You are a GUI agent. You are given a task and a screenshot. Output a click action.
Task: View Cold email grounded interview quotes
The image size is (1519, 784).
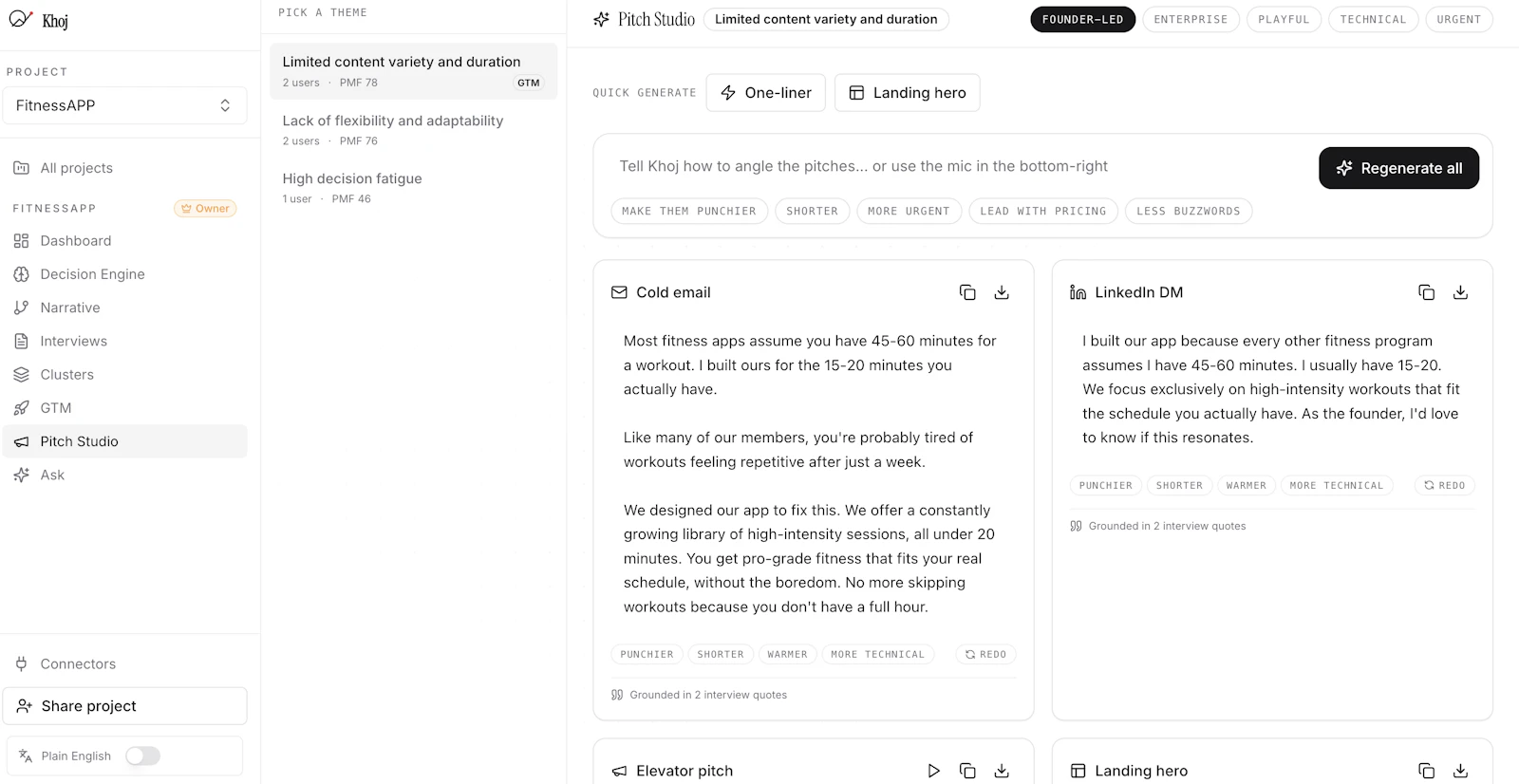[700, 695]
